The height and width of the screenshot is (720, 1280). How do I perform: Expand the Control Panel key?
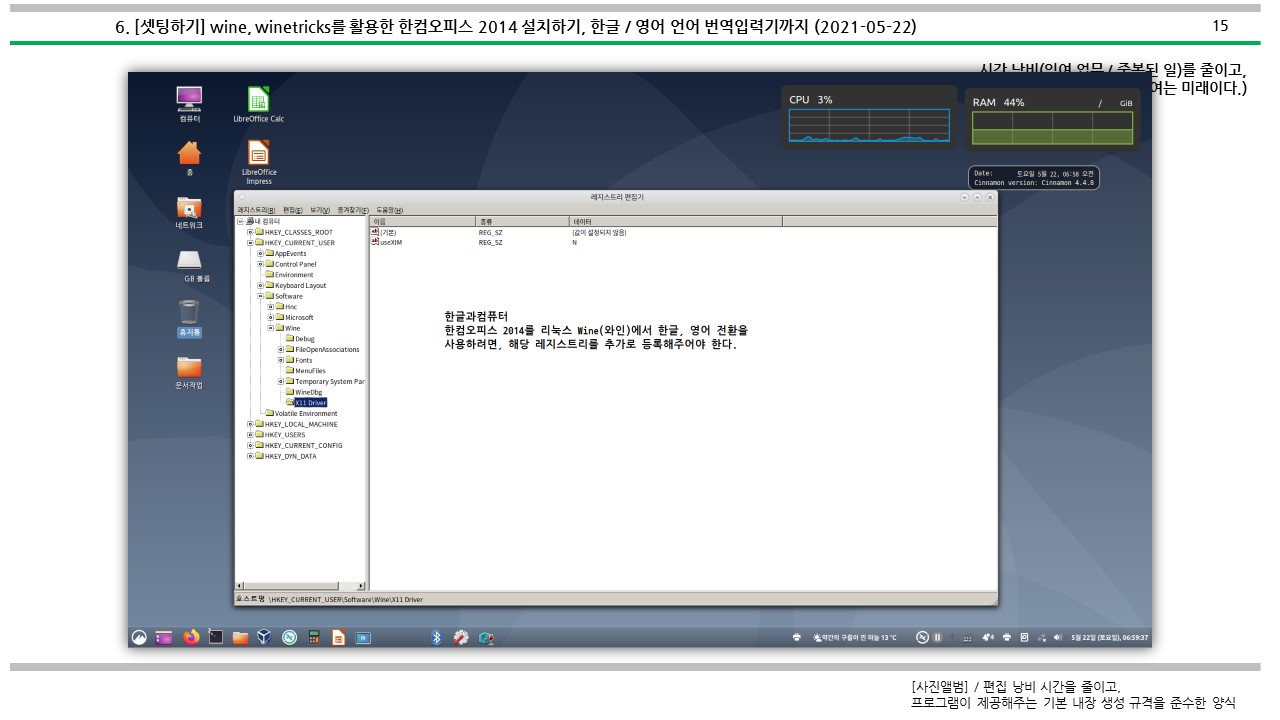(260, 264)
